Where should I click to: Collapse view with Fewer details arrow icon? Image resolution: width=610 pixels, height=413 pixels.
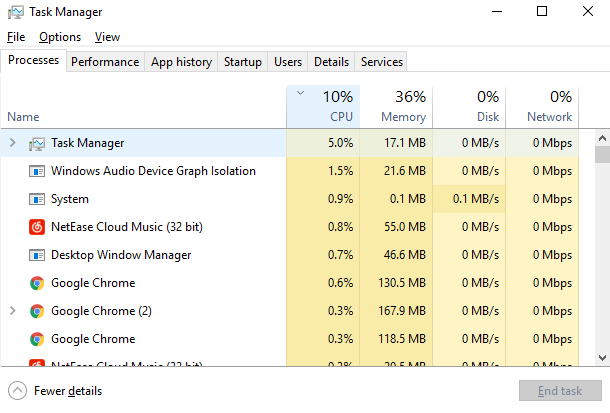(x=17, y=391)
